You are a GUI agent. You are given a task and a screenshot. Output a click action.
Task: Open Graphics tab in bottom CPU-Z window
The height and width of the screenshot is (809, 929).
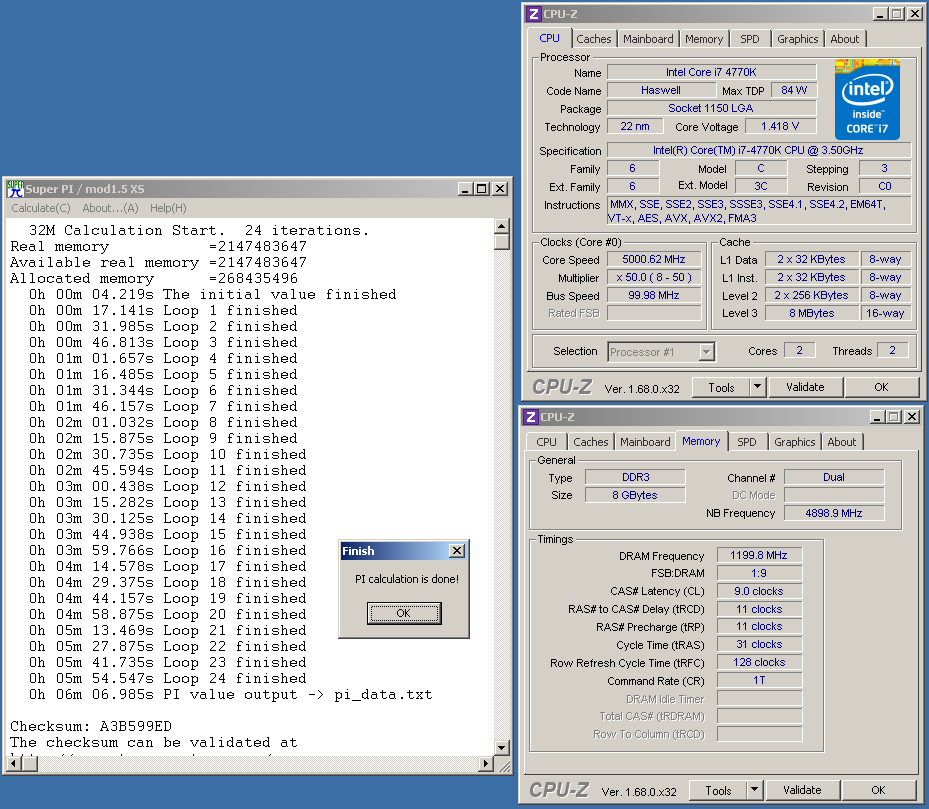[x=795, y=442]
